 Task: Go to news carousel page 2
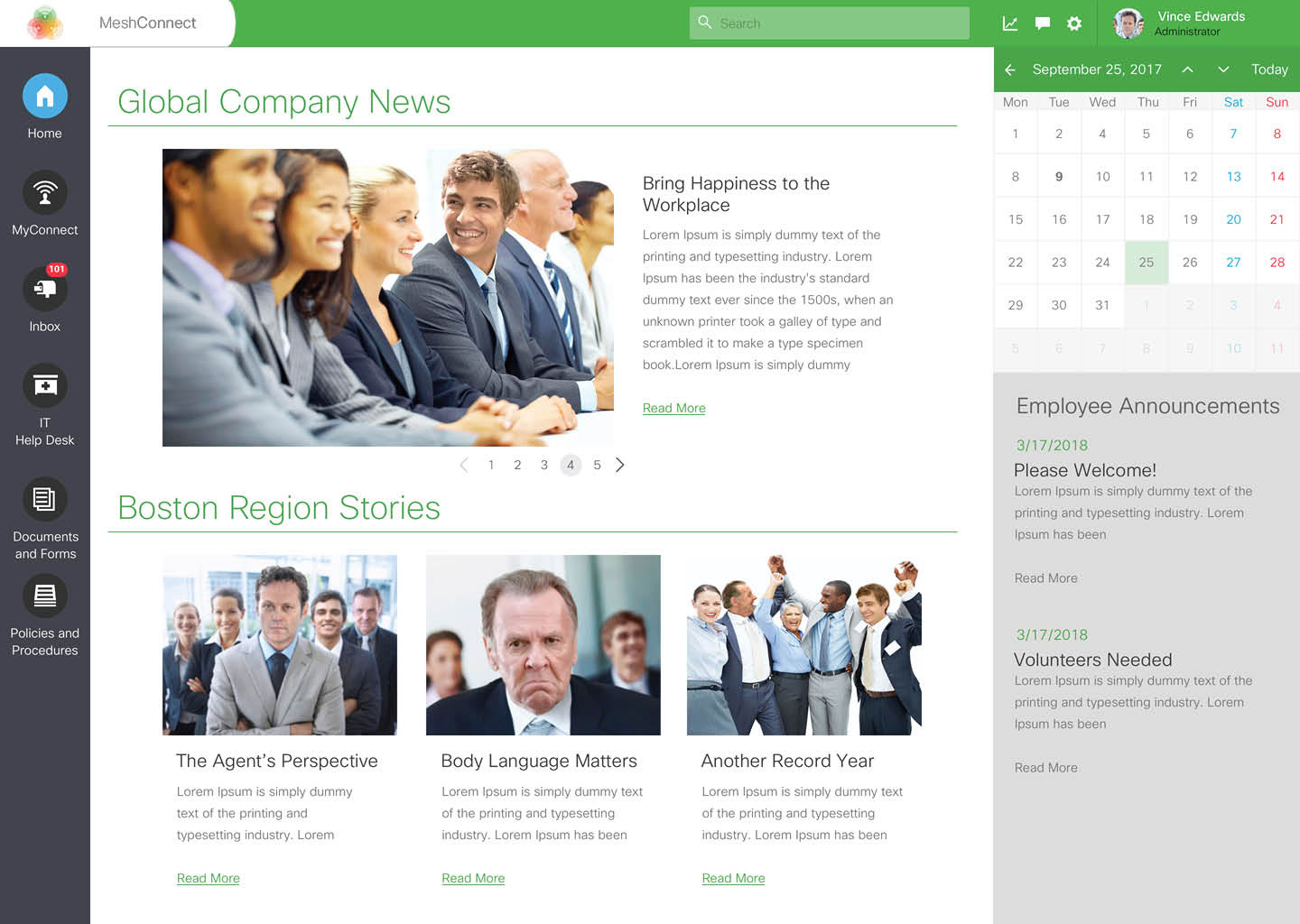tap(517, 465)
